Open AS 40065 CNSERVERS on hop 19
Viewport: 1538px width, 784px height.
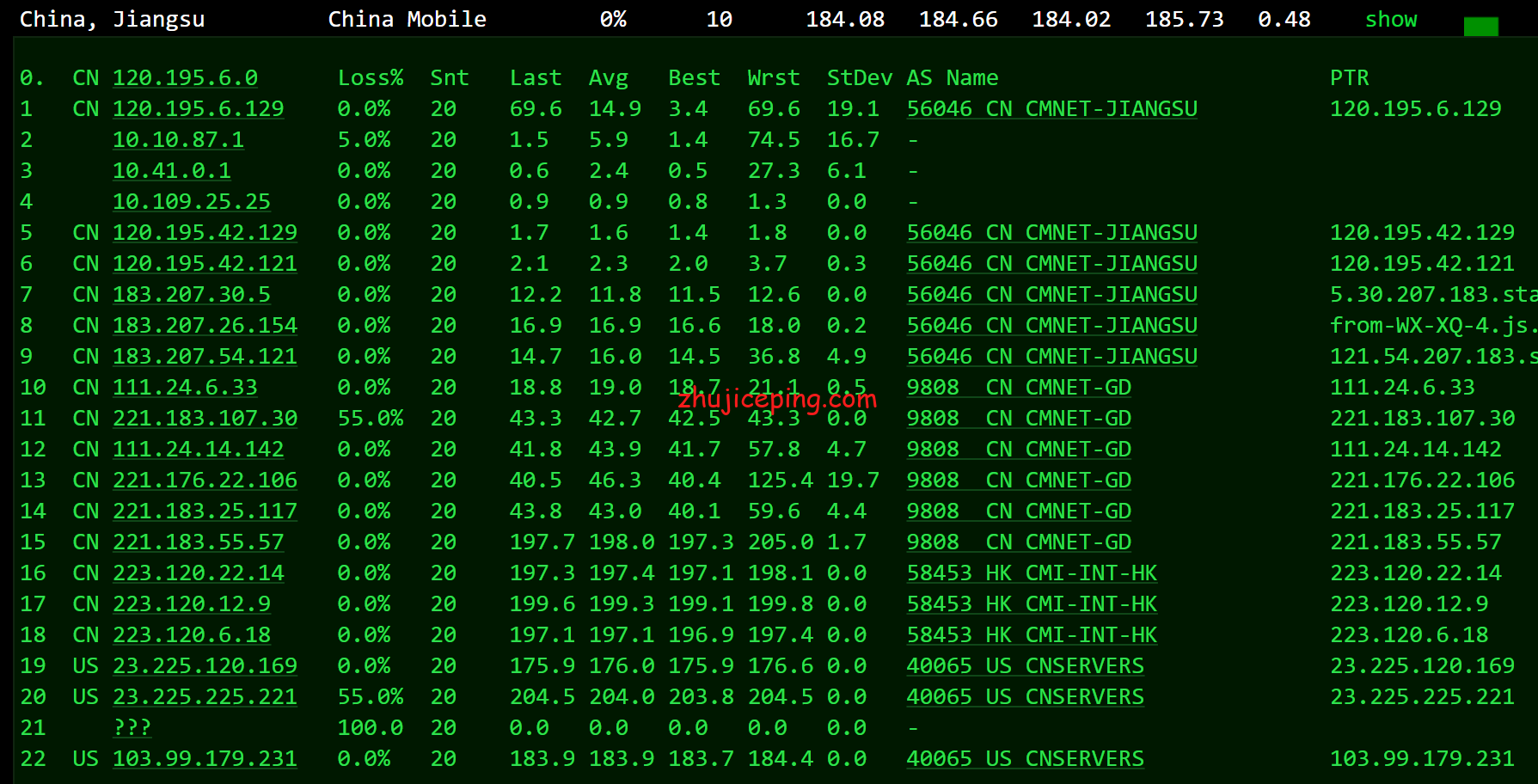(1025, 665)
